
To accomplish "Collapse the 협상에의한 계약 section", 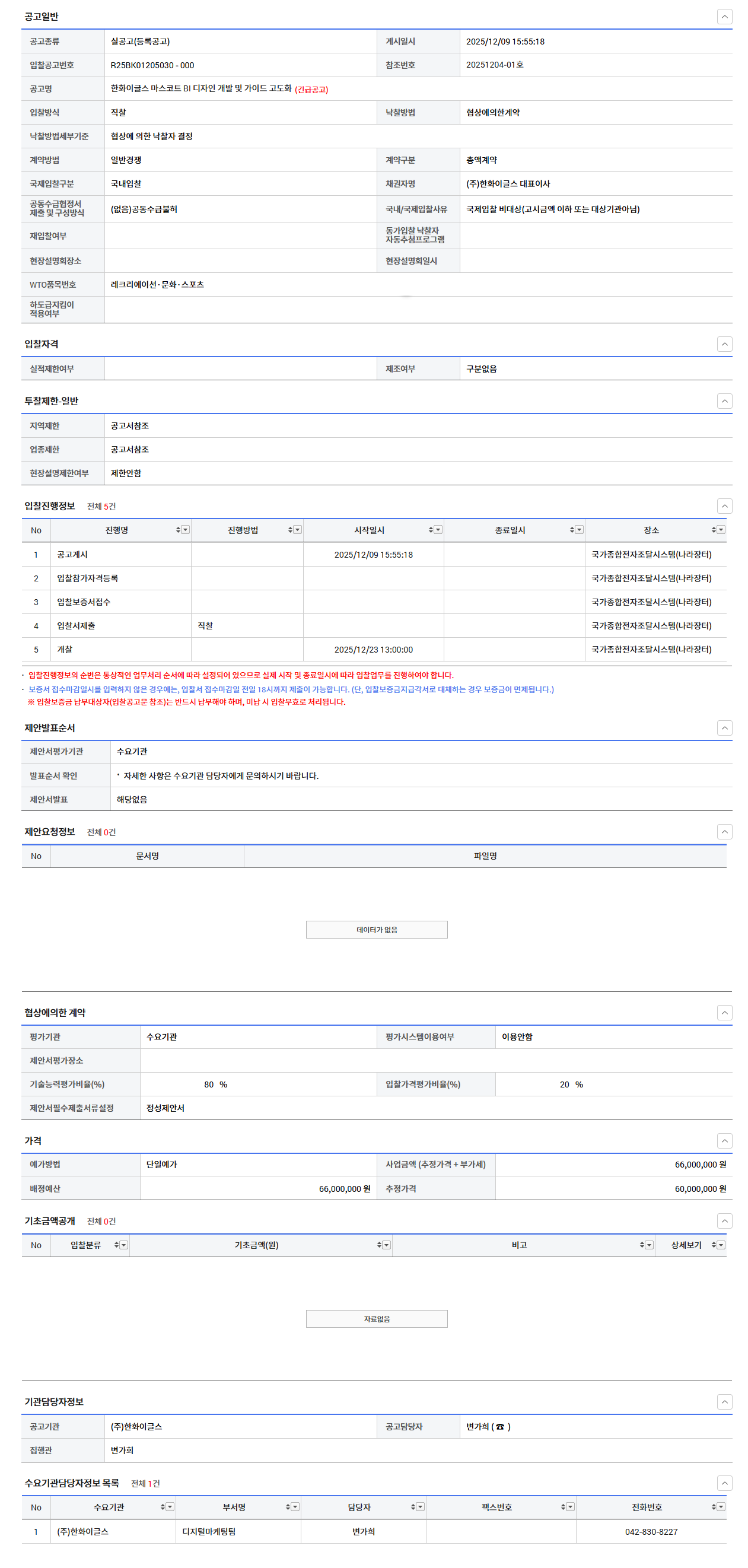I will click(x=724, y=1012).
